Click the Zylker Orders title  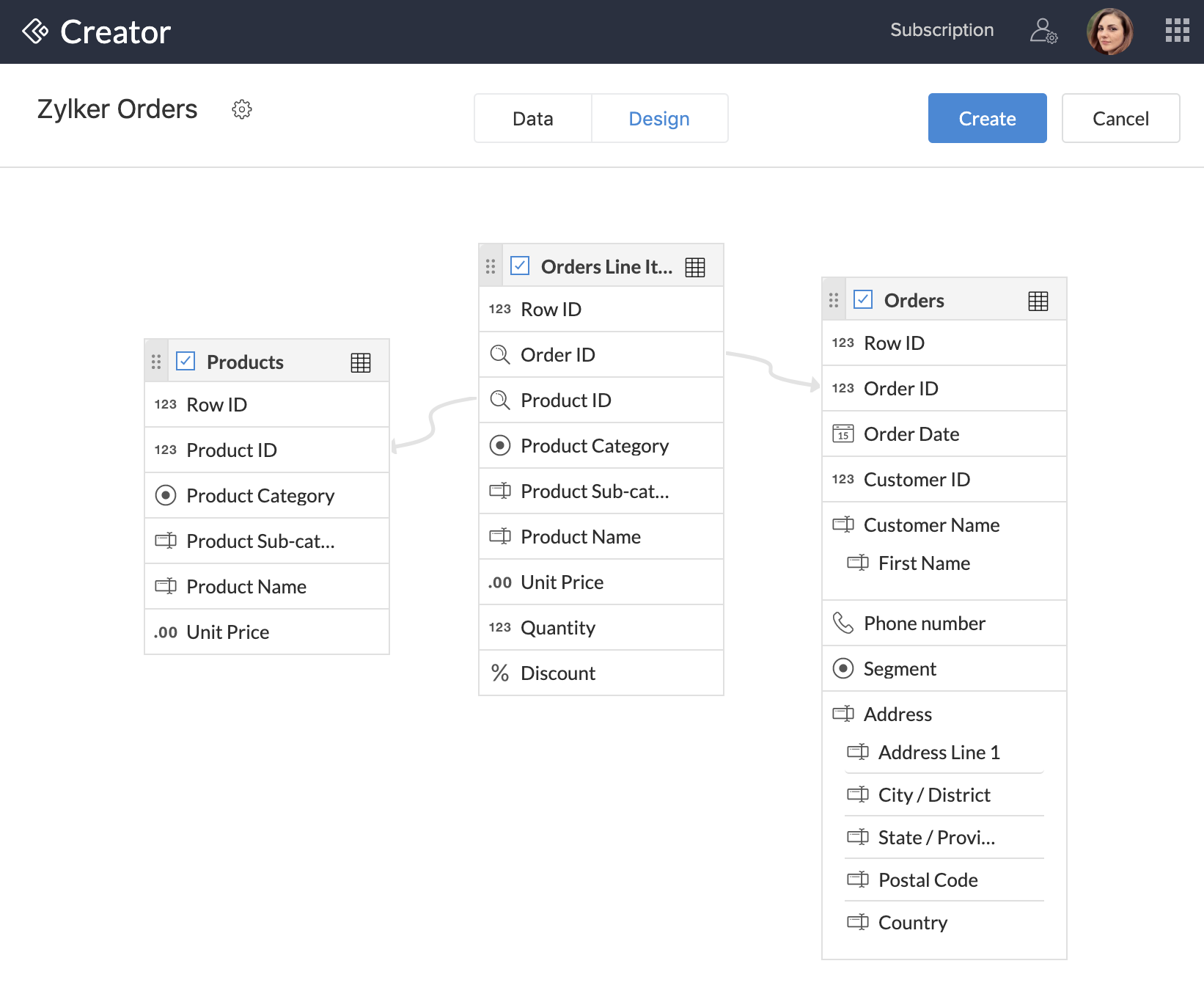click(117, 109)
